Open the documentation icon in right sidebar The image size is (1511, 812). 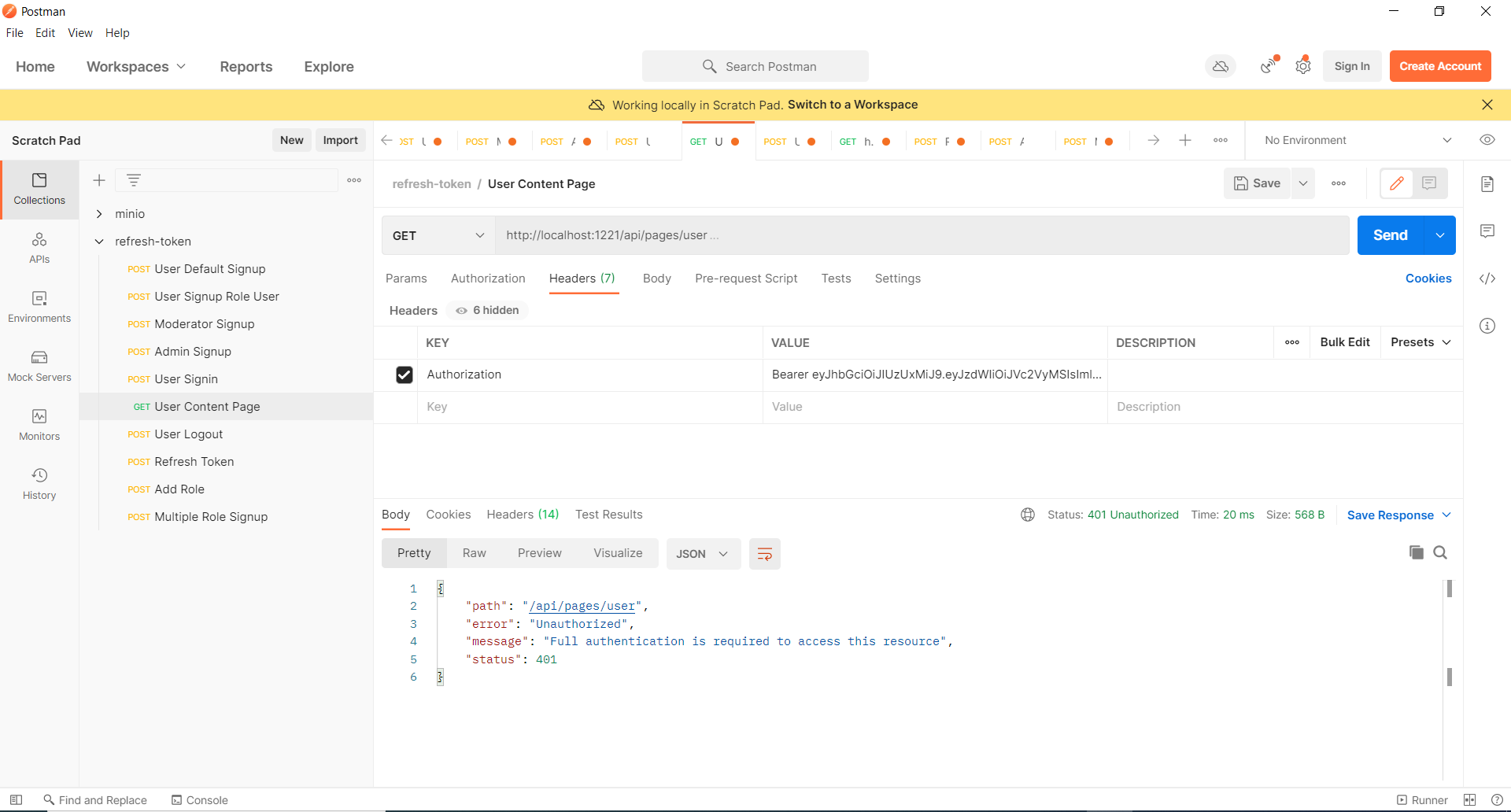click(1487, 184)
